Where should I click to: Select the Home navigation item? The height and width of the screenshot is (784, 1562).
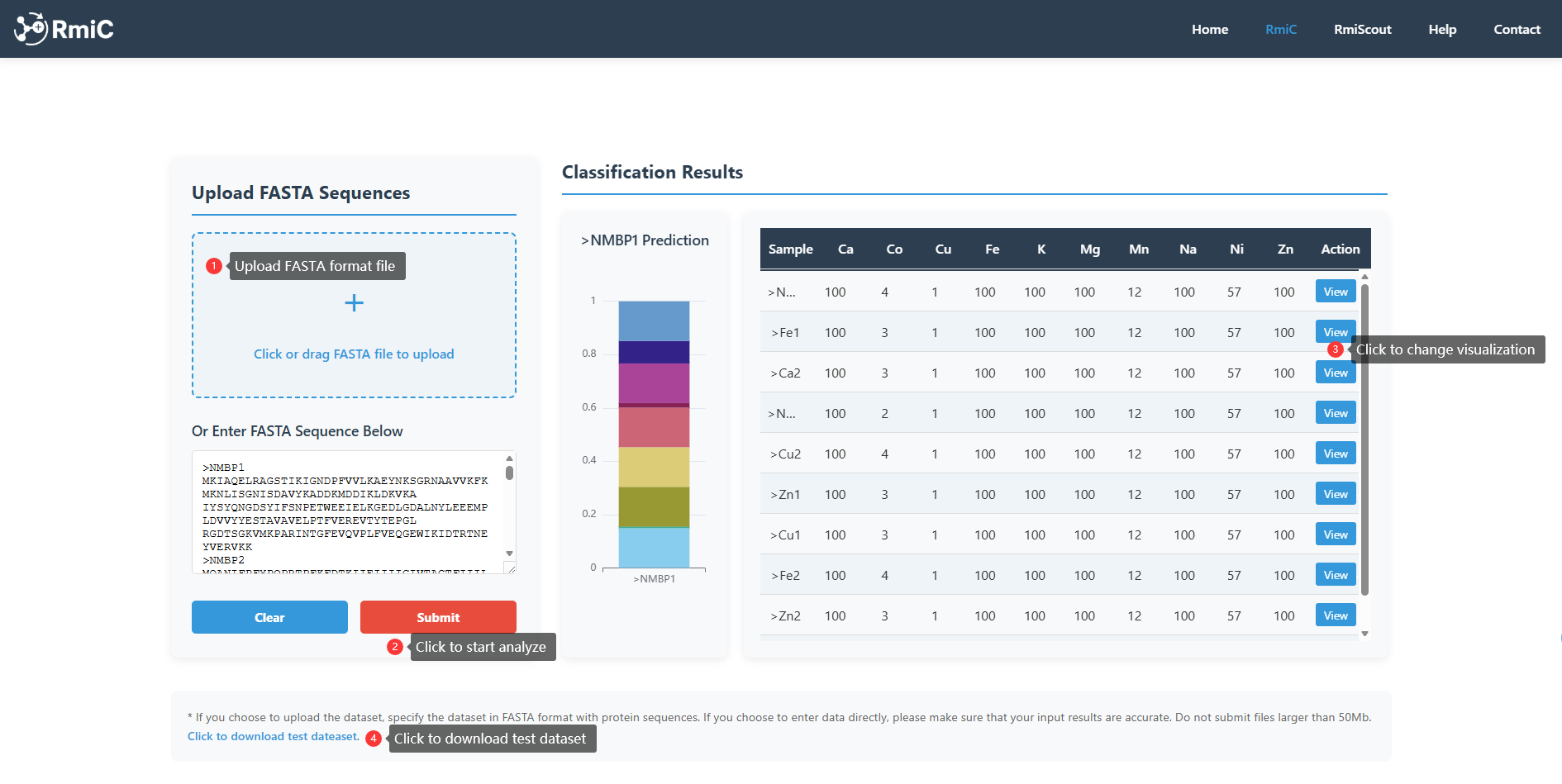coord(1209,29)
